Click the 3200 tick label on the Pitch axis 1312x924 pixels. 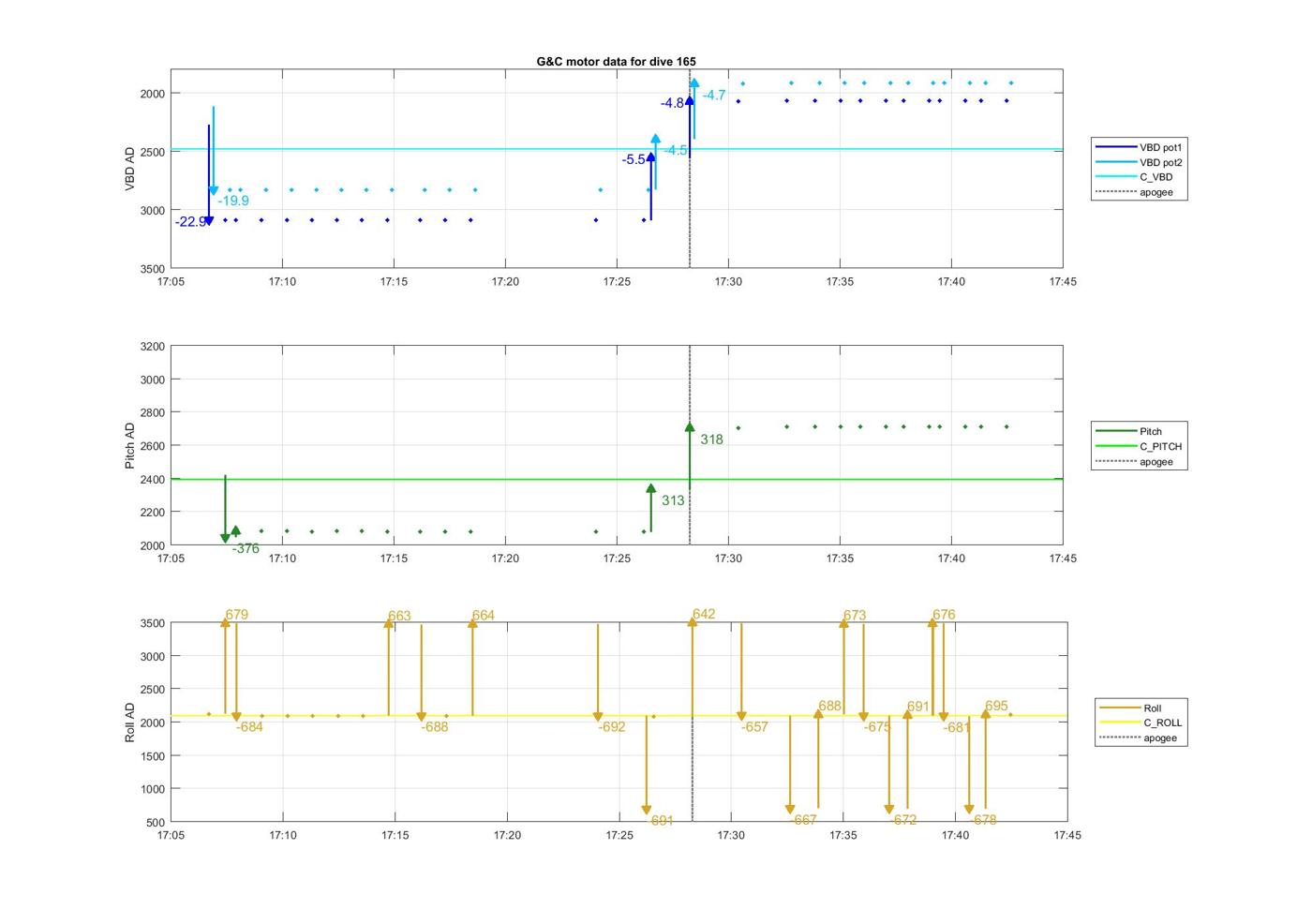click(x=153, y=347)
